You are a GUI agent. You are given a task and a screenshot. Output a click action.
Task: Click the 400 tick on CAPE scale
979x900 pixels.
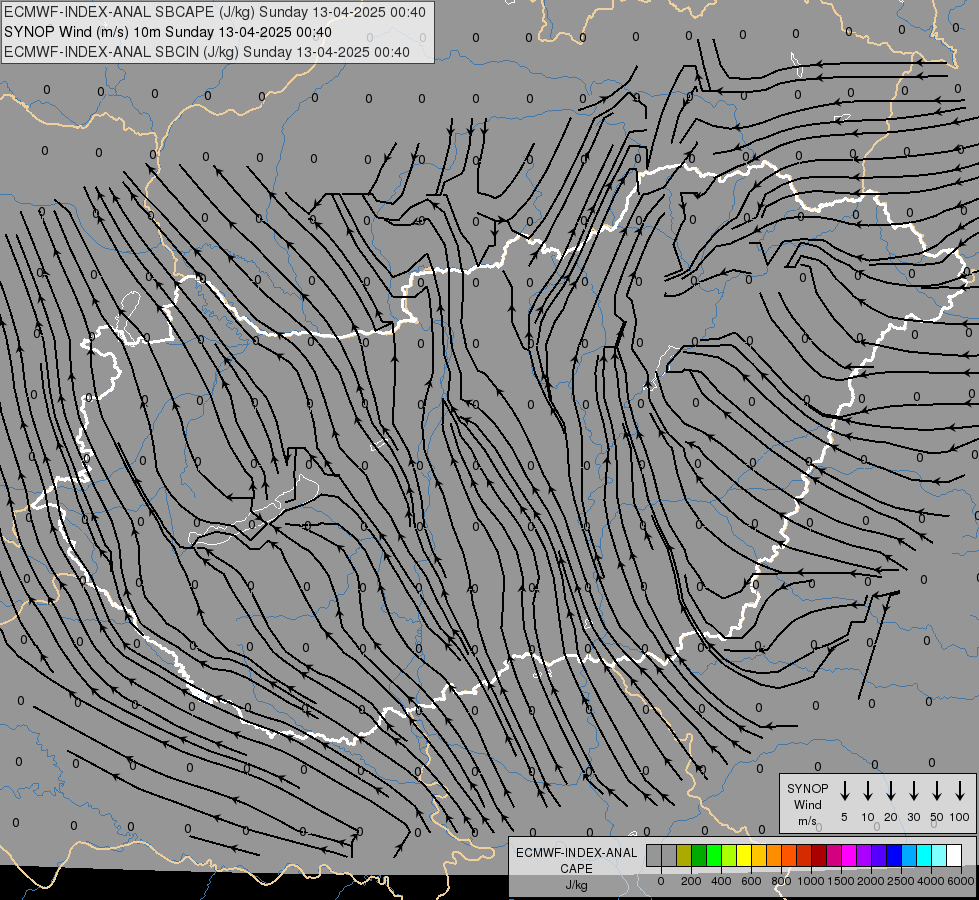[x=721, y=881]
